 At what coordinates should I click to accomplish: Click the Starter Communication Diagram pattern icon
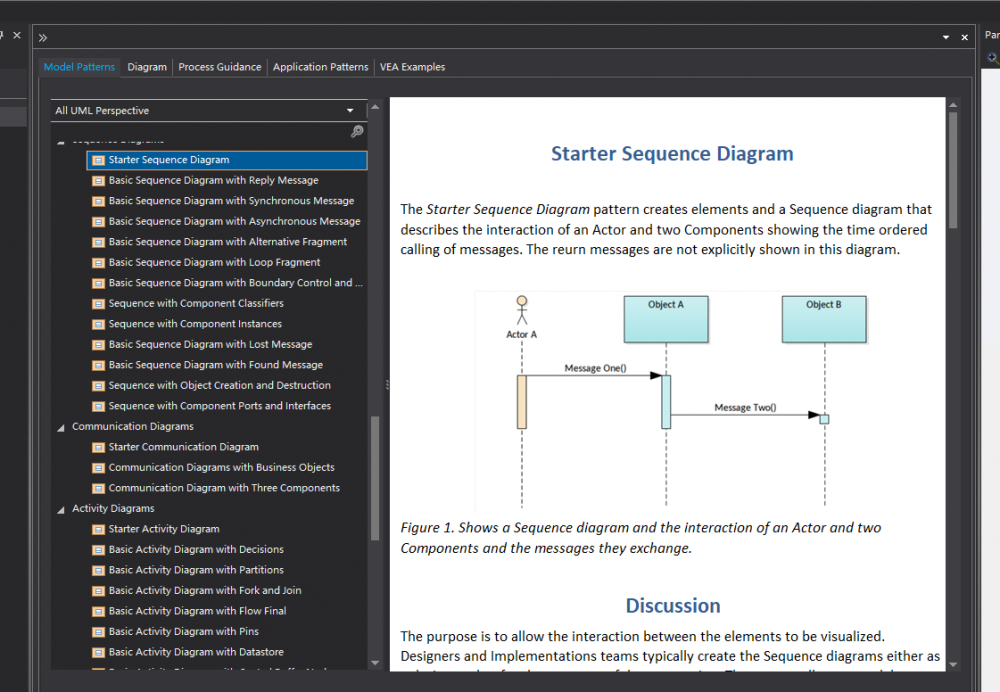pos(98,446)
